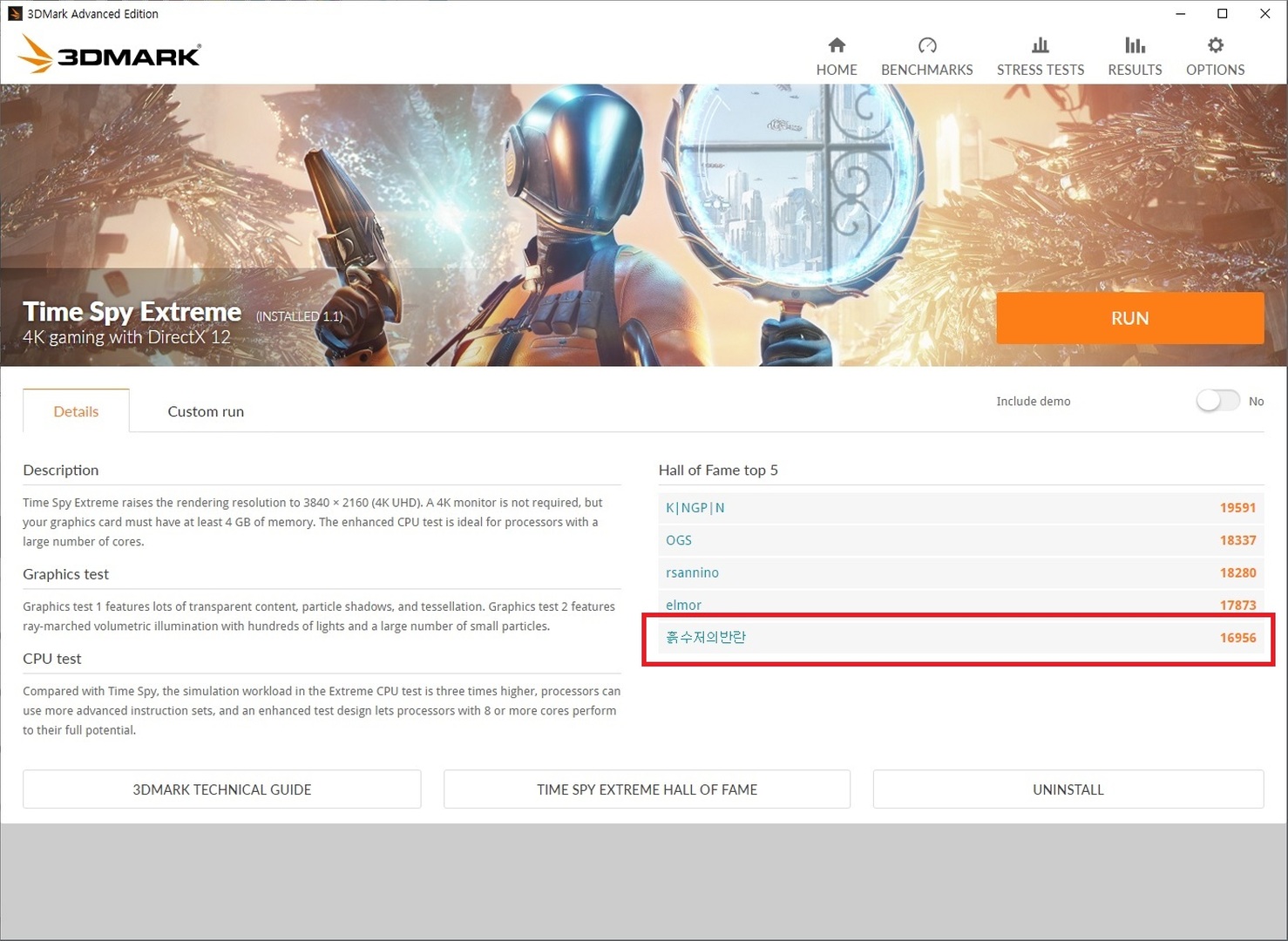Viewport: 1288px width, 941px height.
Task: Click the 3DMark title bar app icon
Action: 15,13
